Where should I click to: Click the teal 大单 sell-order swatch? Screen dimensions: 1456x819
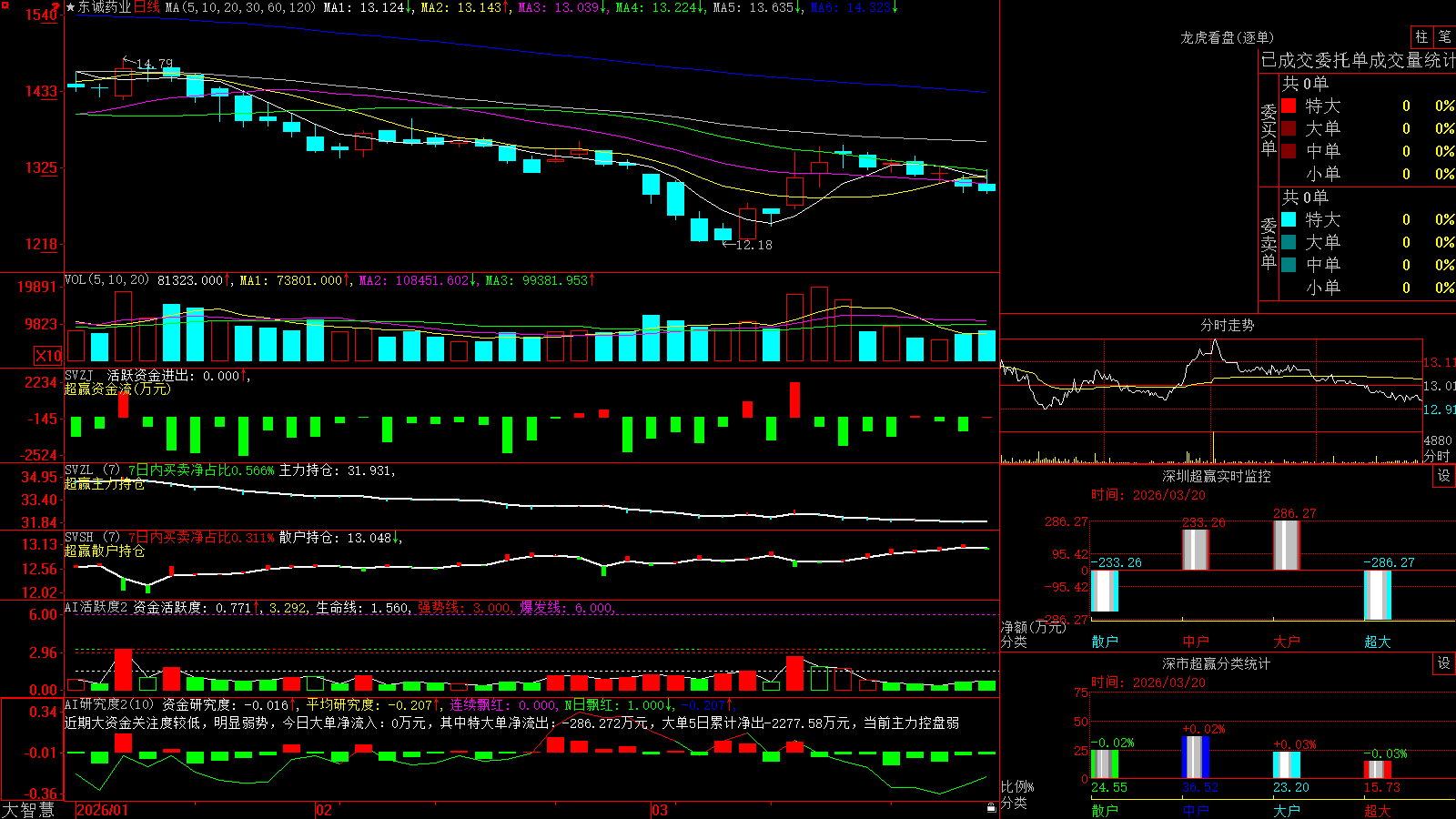pyautogui.click(x=1289, y=242)
